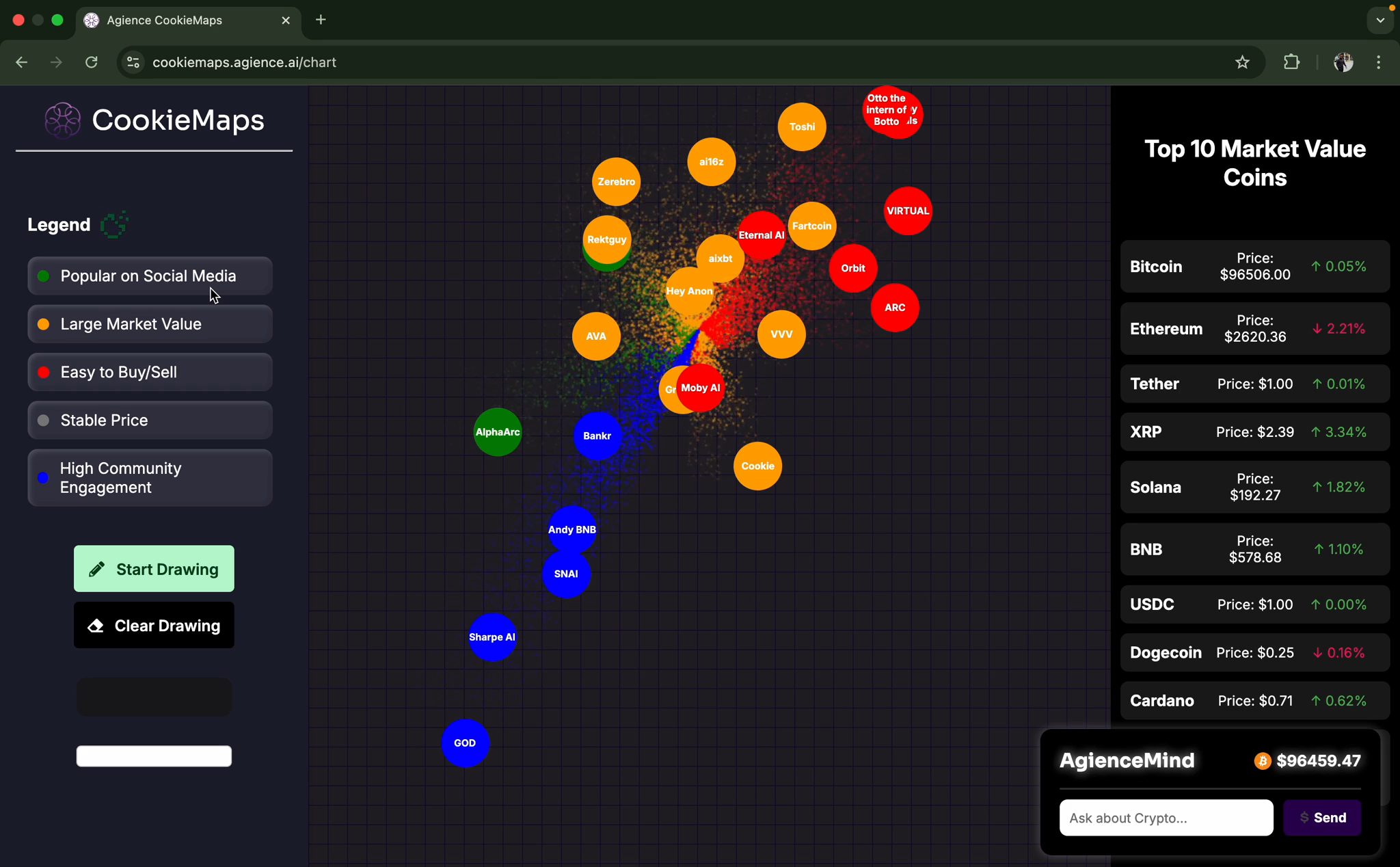1400x867 pixels.
Task: Open the Dogecoin price row
Action: click(x=1255, y=652)
